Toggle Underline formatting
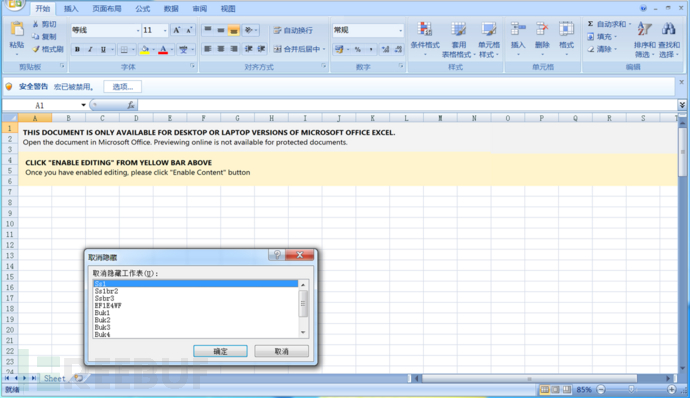The width and height of the screenshot is (690, 398). tap(103, 49)
